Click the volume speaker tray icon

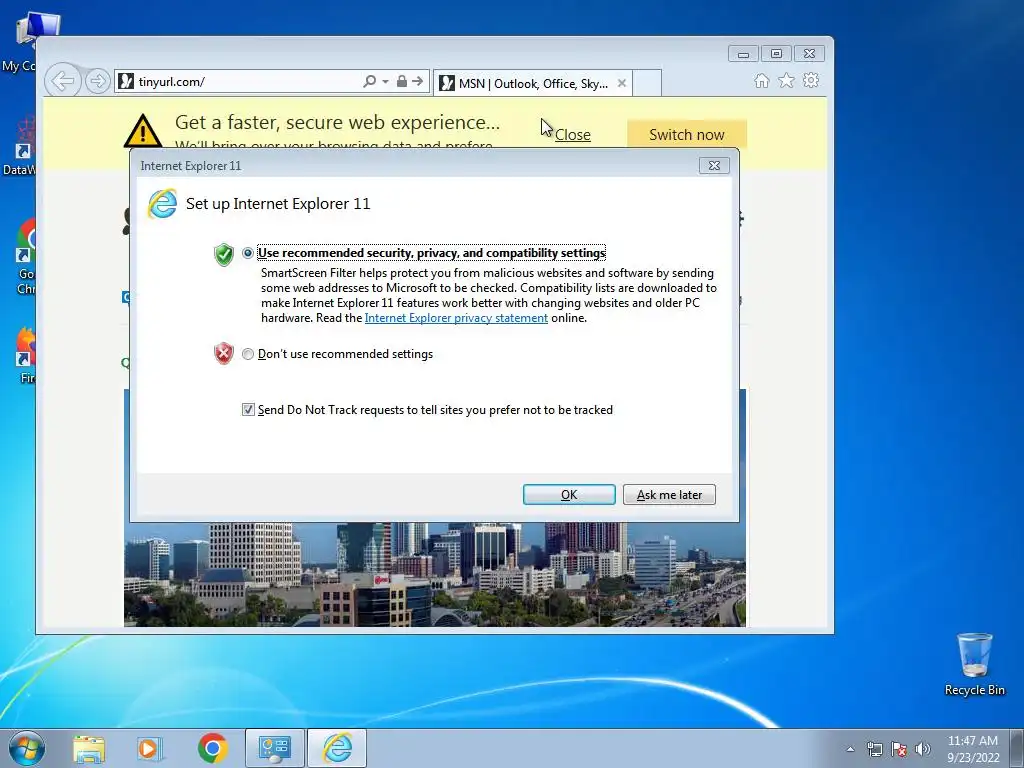[x=923, y=749]
